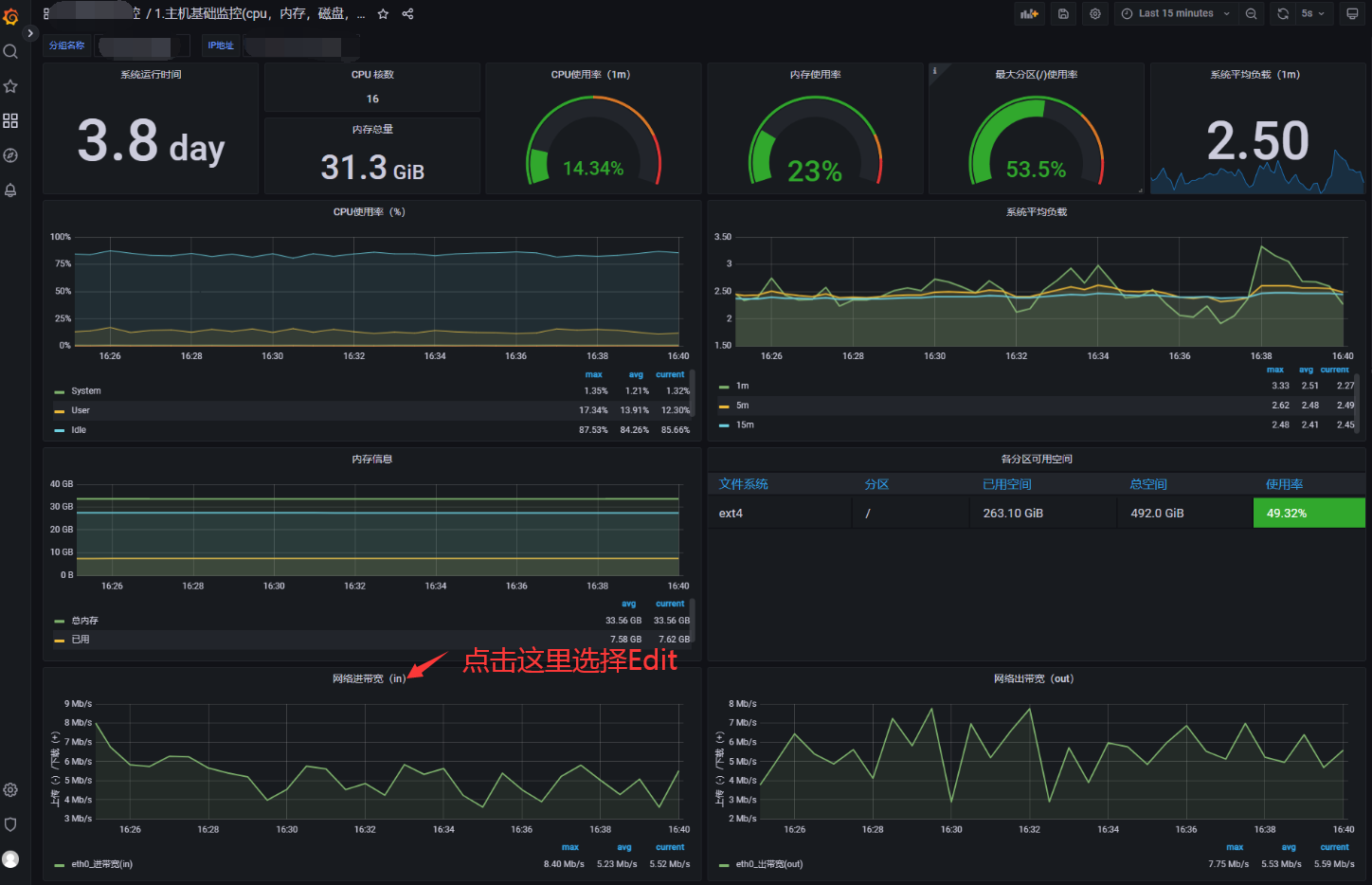This screenshot has width=1372, height=885.
Task: Open the IP地址 variable dropdown value
Action: (300, 46)
